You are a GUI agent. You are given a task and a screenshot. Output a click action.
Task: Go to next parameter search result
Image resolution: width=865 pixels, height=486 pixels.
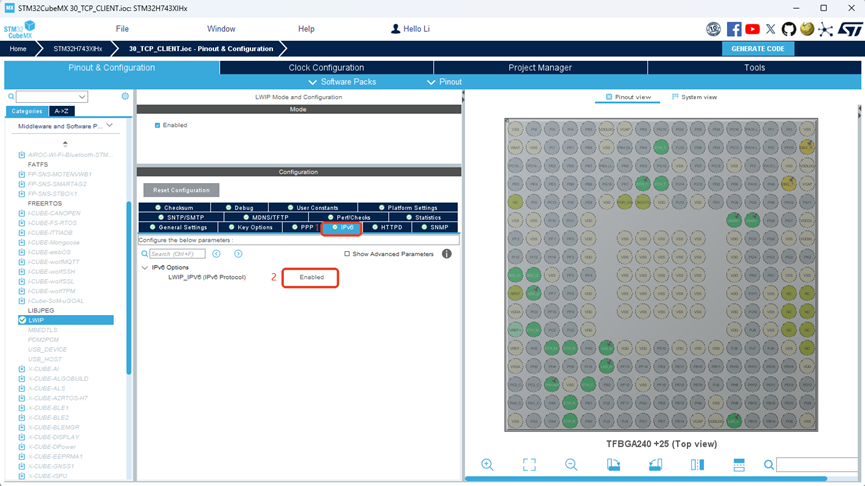click(x=238, y=254)
